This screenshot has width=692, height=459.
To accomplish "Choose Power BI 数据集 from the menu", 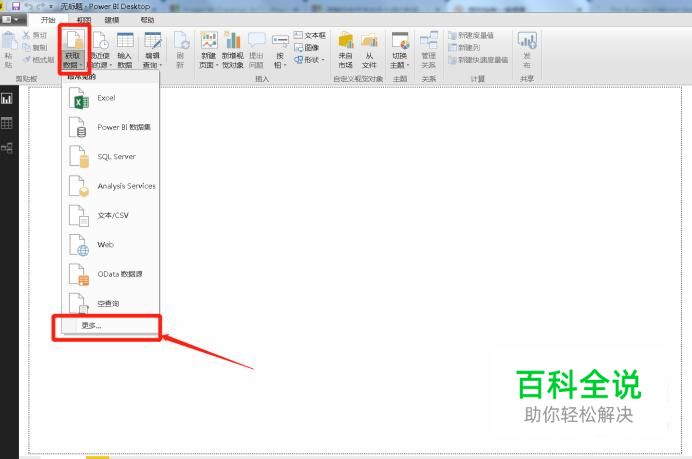I will pos(110,127).
